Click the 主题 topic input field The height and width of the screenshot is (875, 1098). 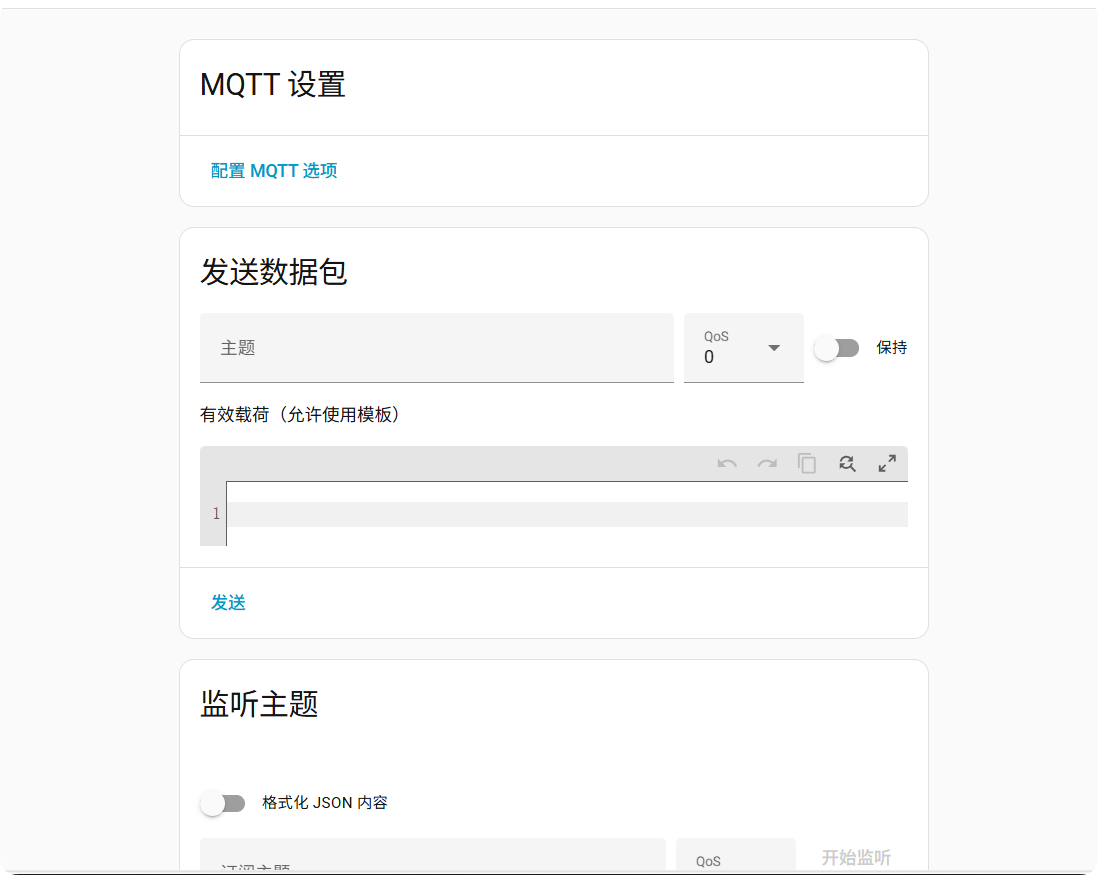click(437, 348)
